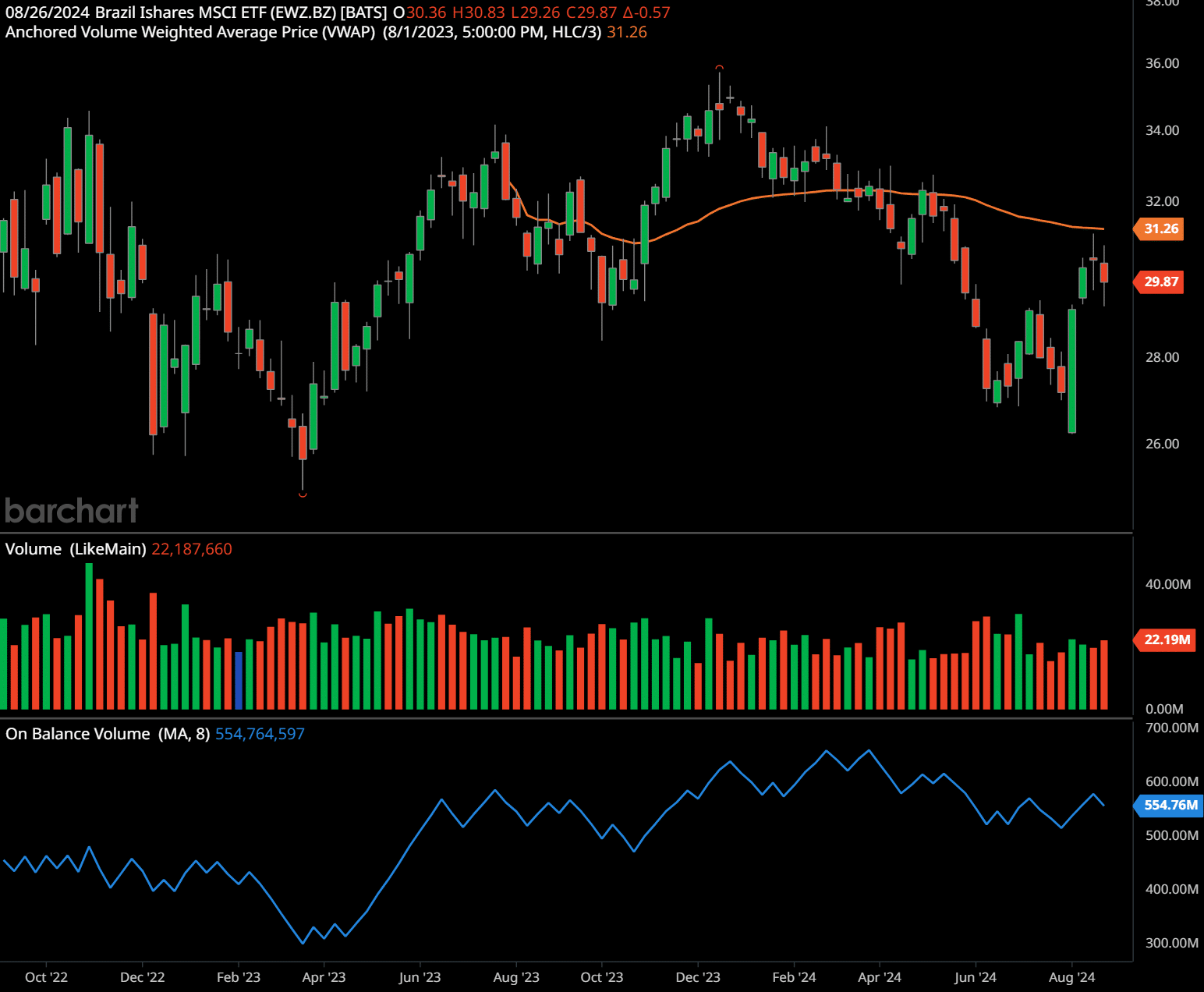Click the high marker above the peak candle

pyautogui.click(x=719, y=67)
